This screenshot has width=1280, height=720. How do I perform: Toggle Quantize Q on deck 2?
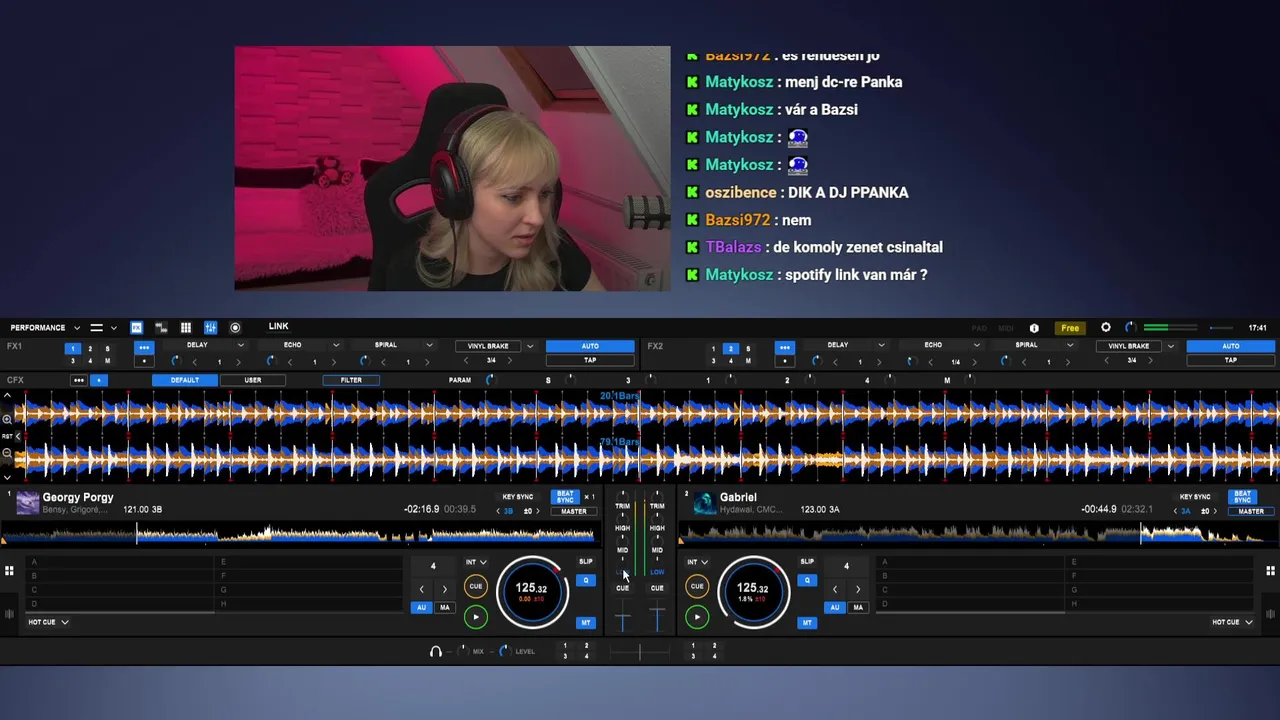coord(807,580)
